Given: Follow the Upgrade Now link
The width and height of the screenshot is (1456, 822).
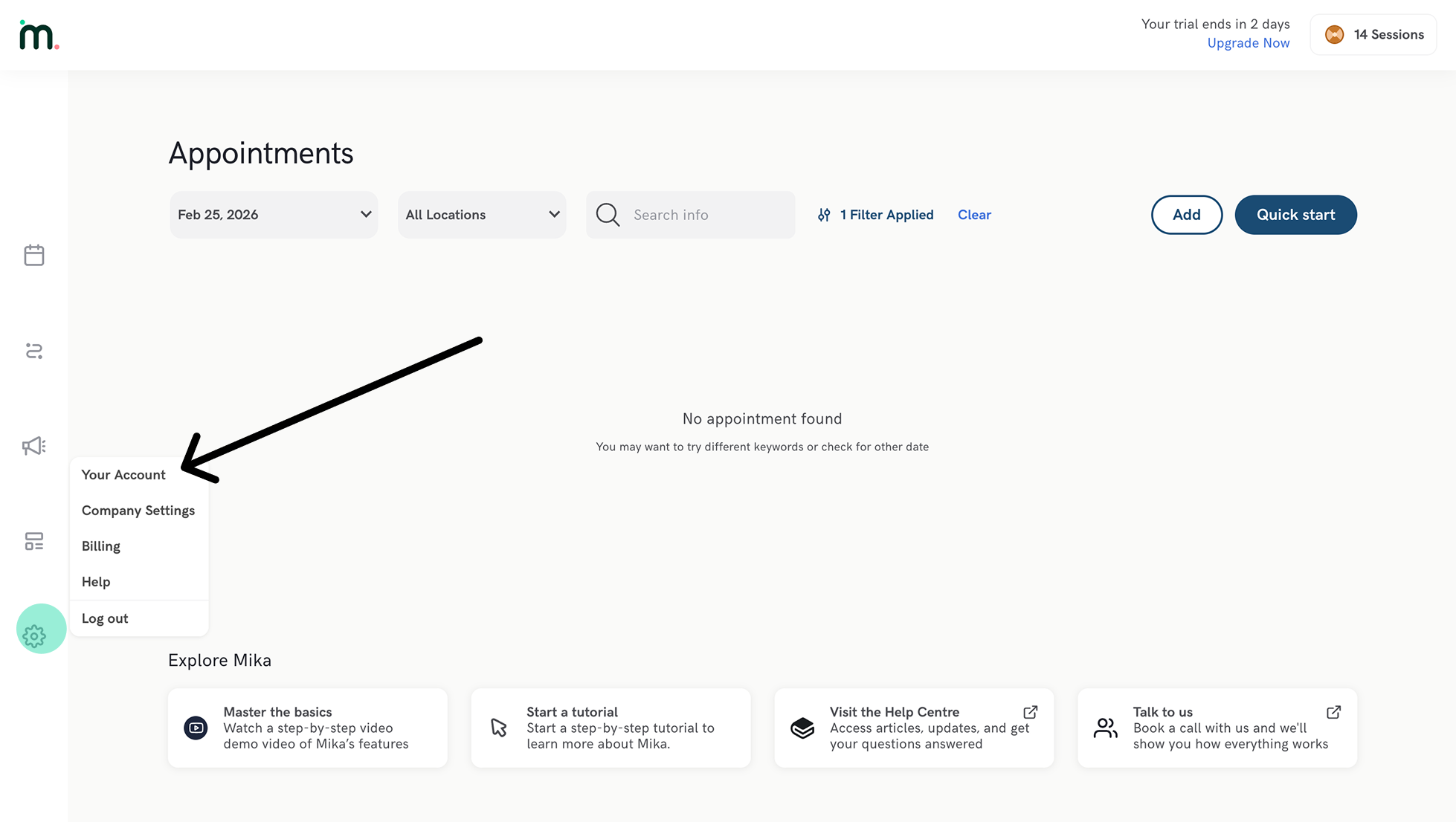Looking at the screenshot, I should (x=1248, y=43).
